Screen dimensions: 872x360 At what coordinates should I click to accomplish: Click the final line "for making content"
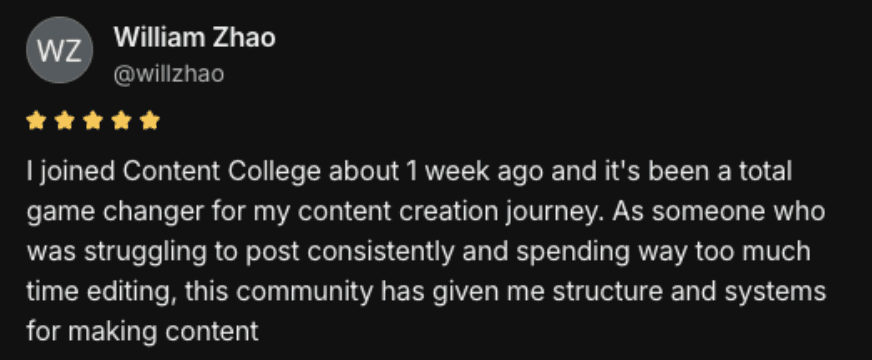click(142, 332)
